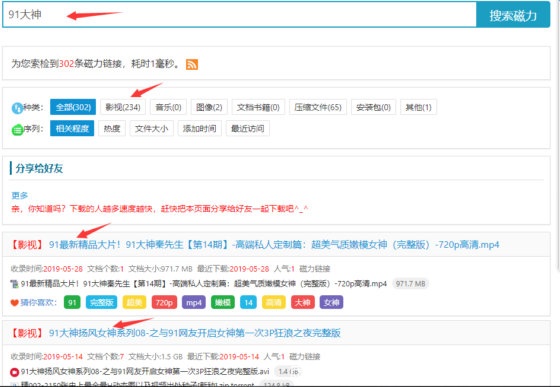
Task: Open the 更多 link under 分享给好友
Action: [20, 195]
